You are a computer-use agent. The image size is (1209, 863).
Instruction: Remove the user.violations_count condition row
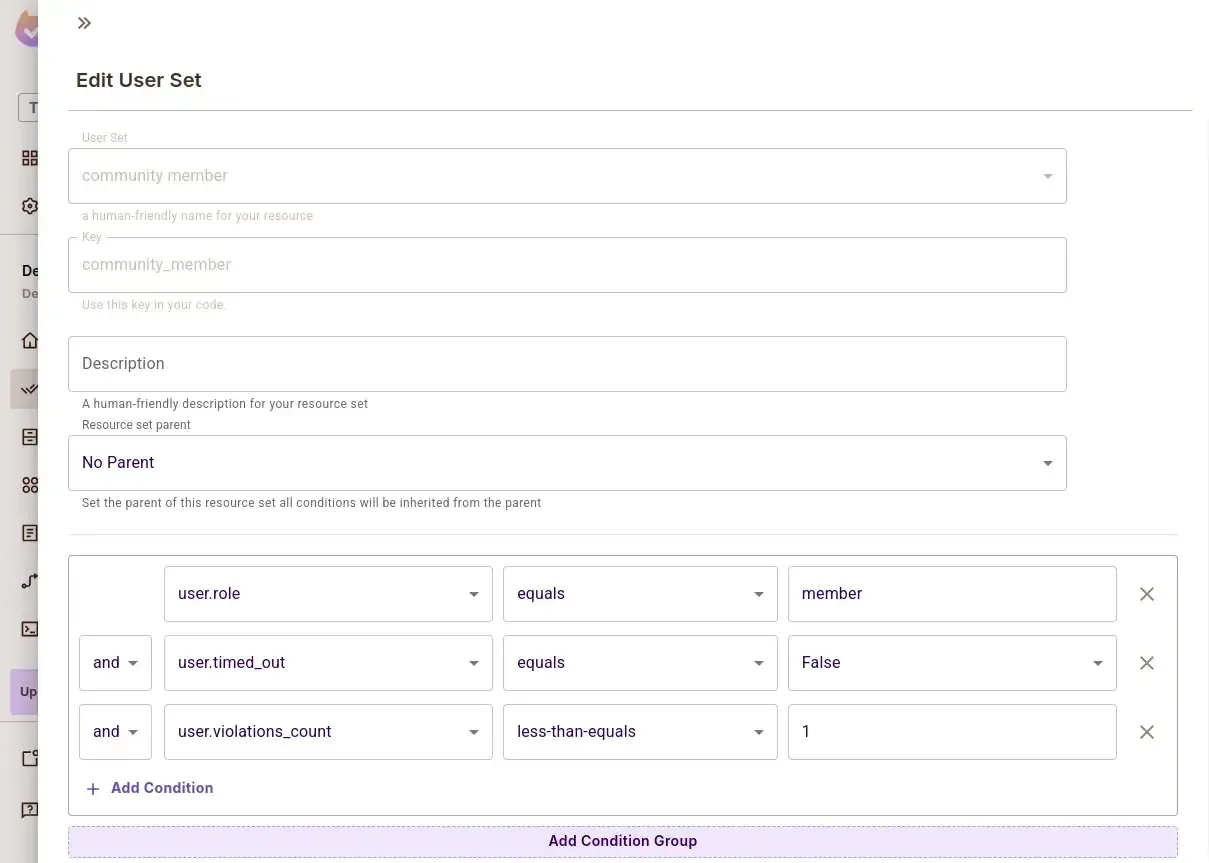click(x=1146, y=732)
